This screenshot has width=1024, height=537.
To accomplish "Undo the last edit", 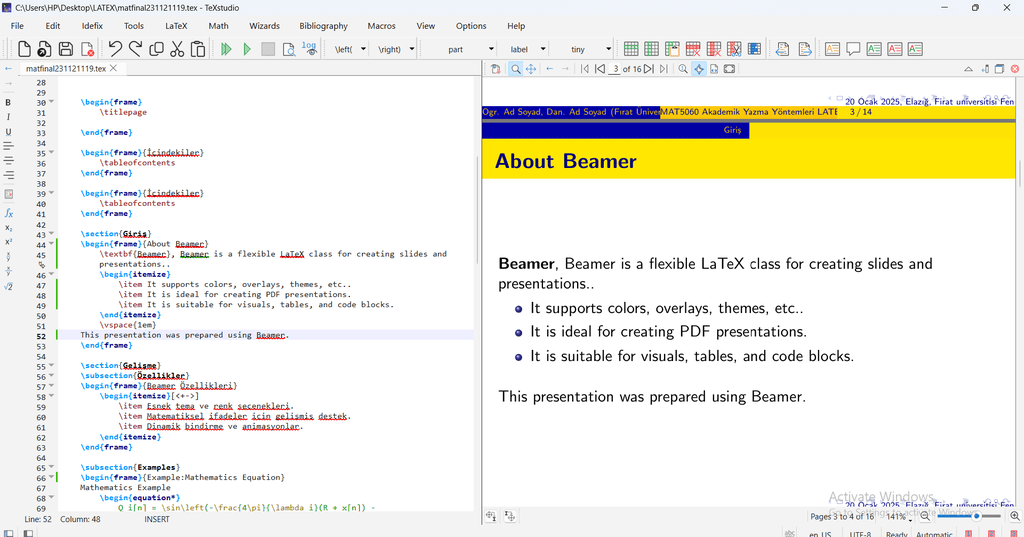I will pyautogui.click(x=116, y=49).
